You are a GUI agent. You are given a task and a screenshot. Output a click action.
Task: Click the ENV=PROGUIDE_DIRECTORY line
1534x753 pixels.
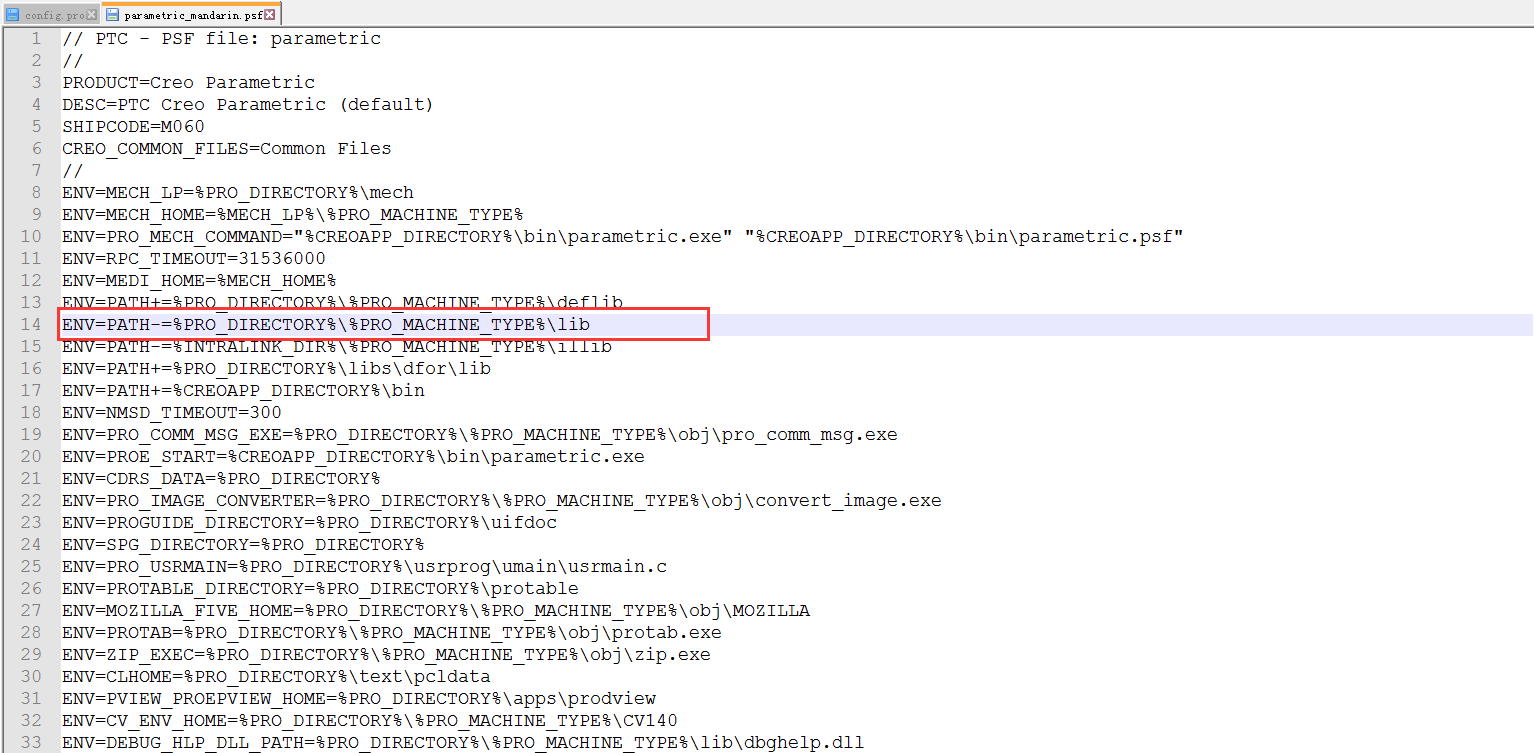310,523
